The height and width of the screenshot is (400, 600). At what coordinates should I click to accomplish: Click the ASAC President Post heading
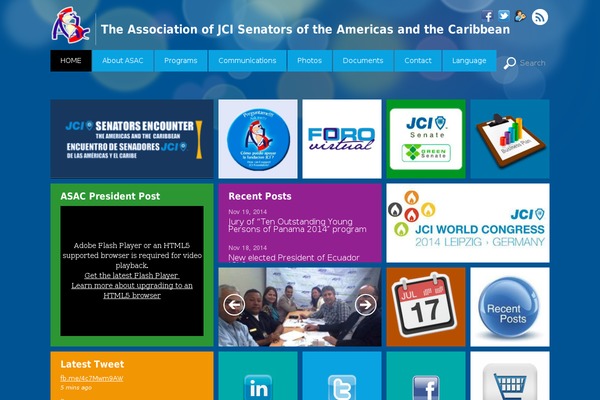pos(110,196)
